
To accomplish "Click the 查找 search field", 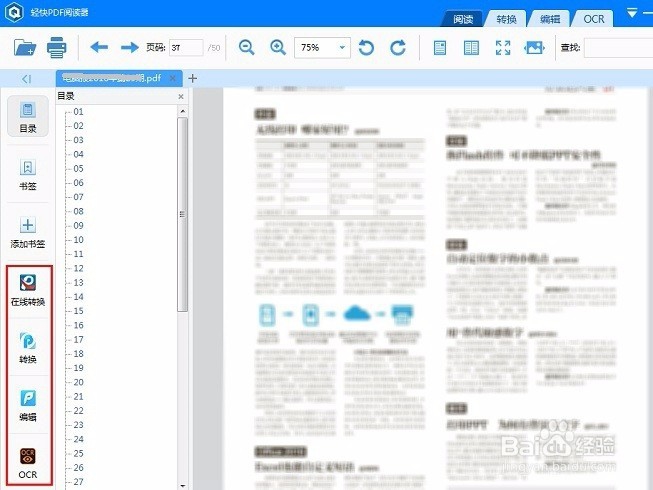I will coord(618,47).
